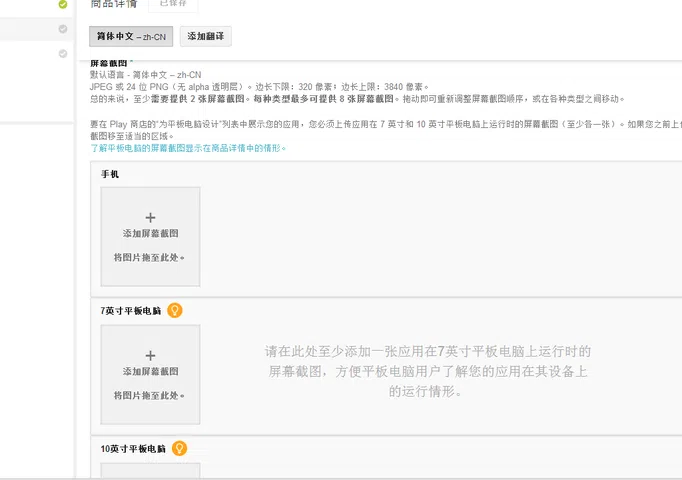This screenshot has height=480, width=682.
Task: Click the lightbulb tip icon beside 7英寸平板电脑
Action: point(175,310)
